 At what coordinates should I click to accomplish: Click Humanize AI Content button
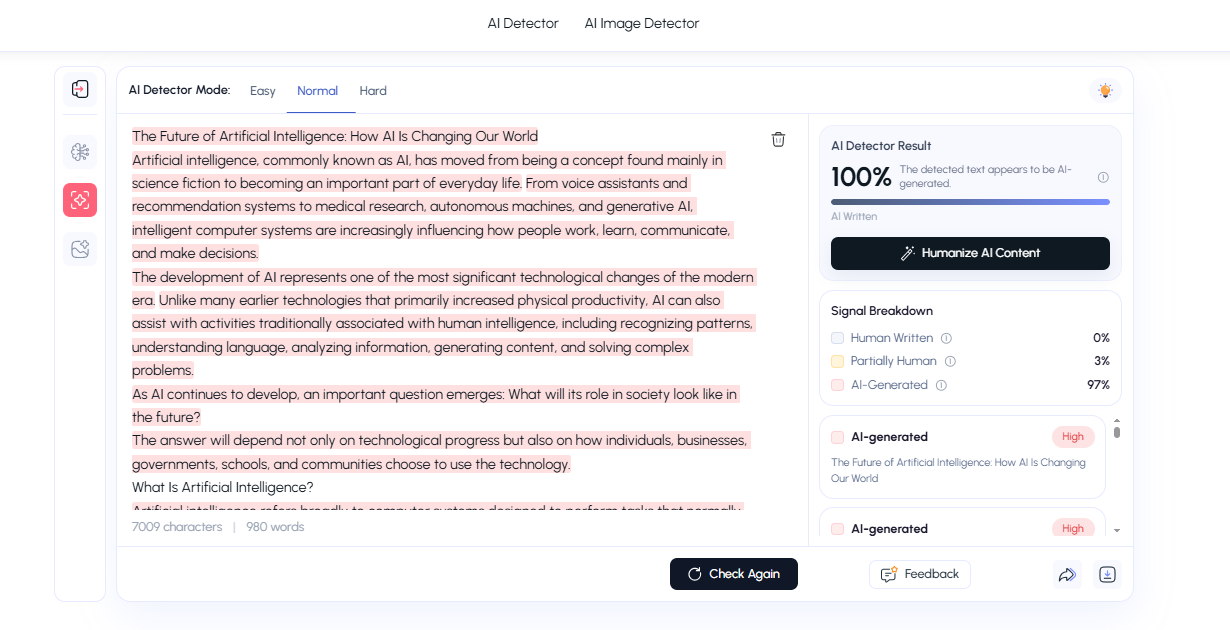click(970, 253)
